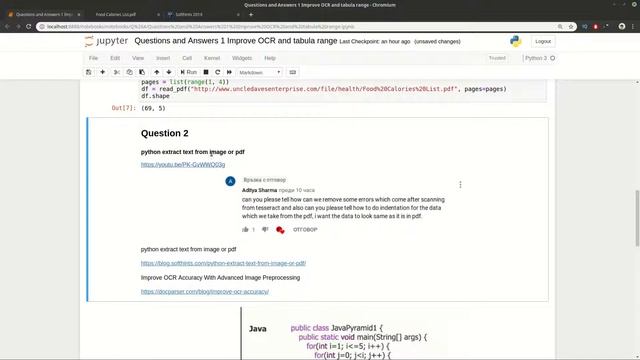Click the Improve OCR Accuracy heading text
640x360 pixels.
(x=220, y=278)
